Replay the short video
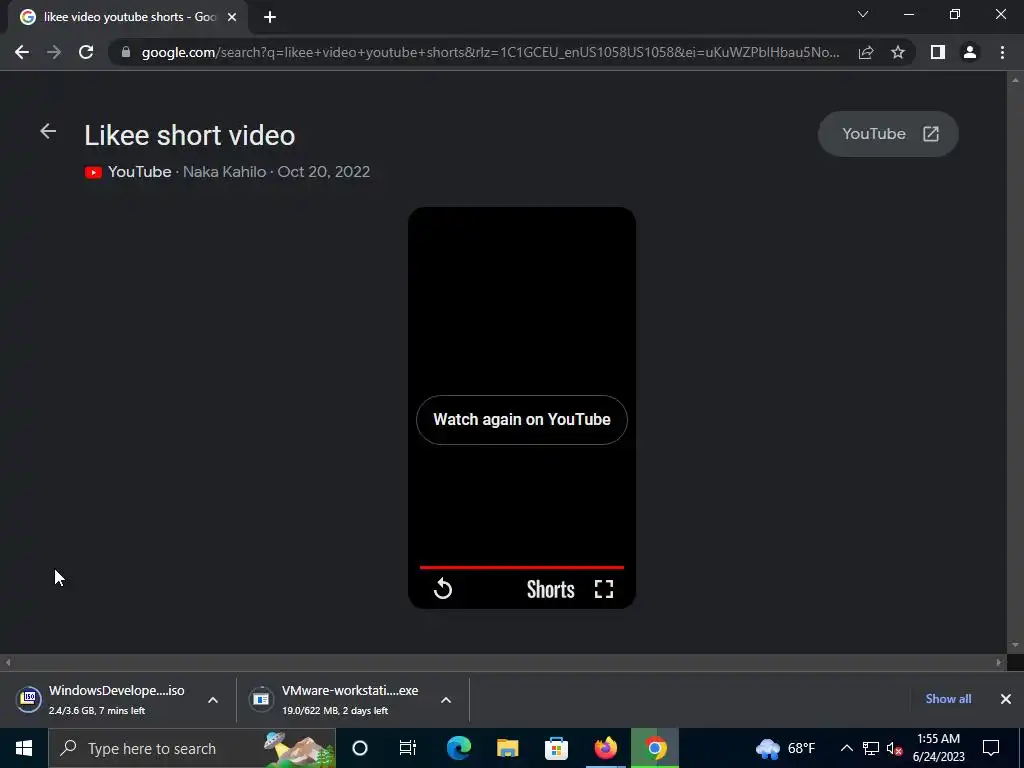The width and height of the screenshot is (1024, 768). click(443, 588)
